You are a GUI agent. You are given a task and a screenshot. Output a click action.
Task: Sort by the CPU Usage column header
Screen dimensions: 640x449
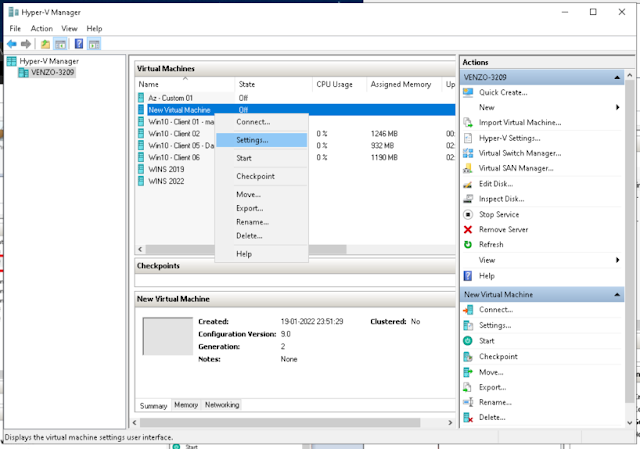click(339, 84)
